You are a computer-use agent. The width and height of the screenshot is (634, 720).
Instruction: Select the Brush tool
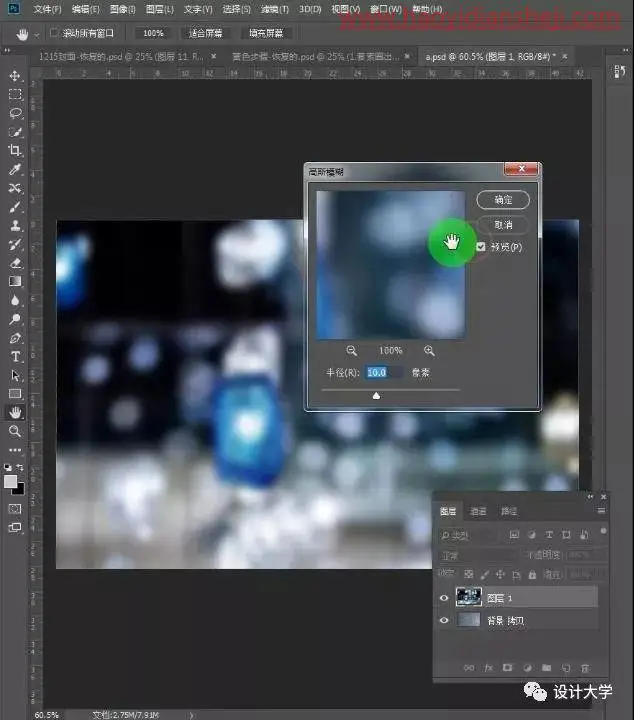15,207
